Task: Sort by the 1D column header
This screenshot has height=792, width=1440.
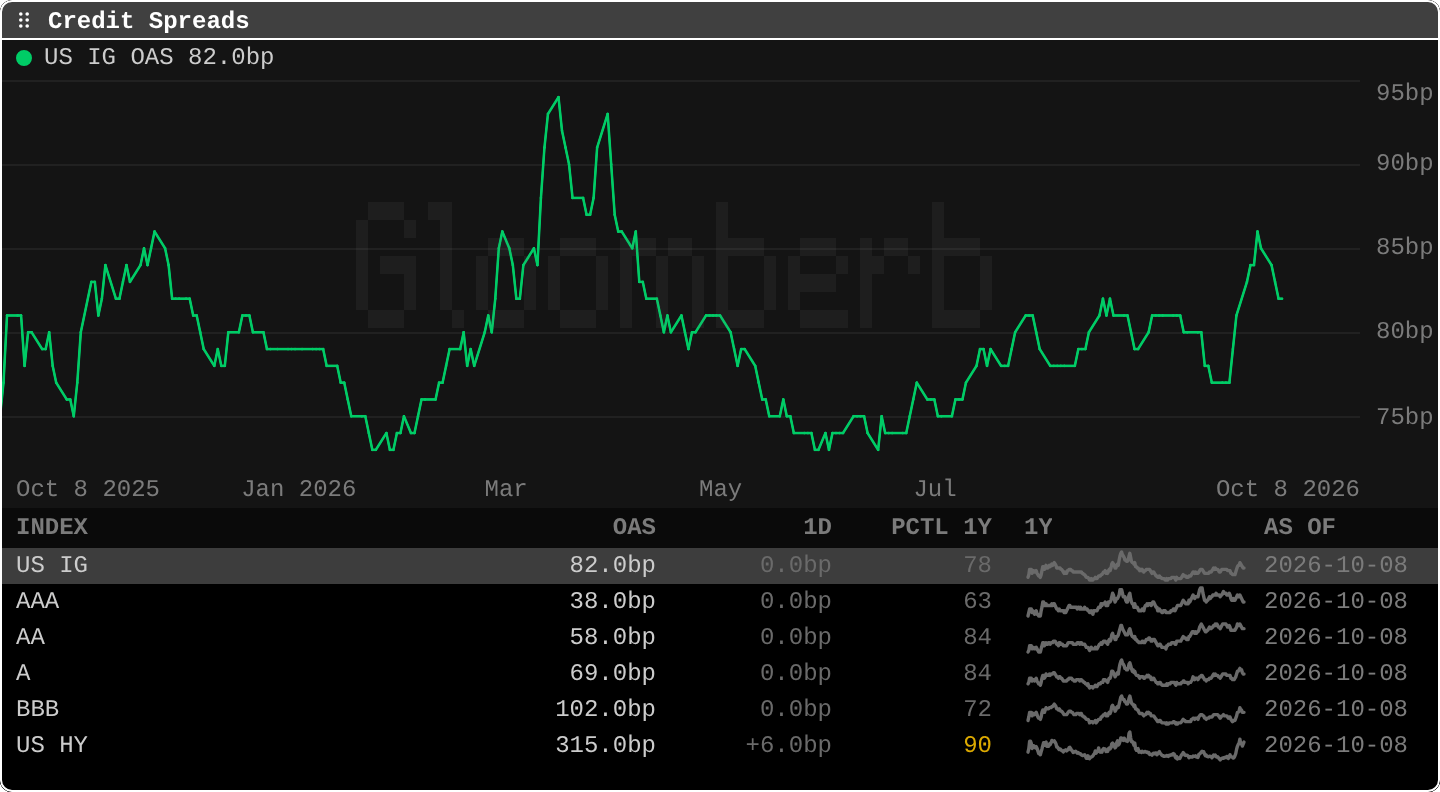Action: coord(817,527)
